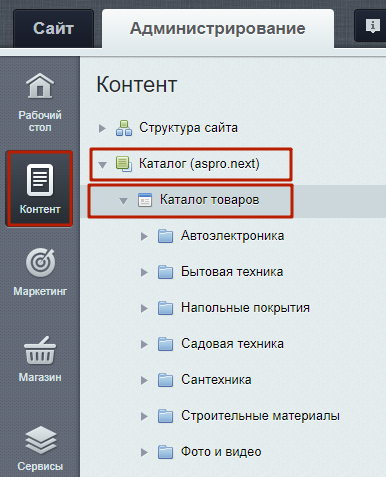Image resolution: width=386 pixels, height=477 pixels.
Task: Expand the Структура сайта node arrow
Action: click(x=102, y=128)
